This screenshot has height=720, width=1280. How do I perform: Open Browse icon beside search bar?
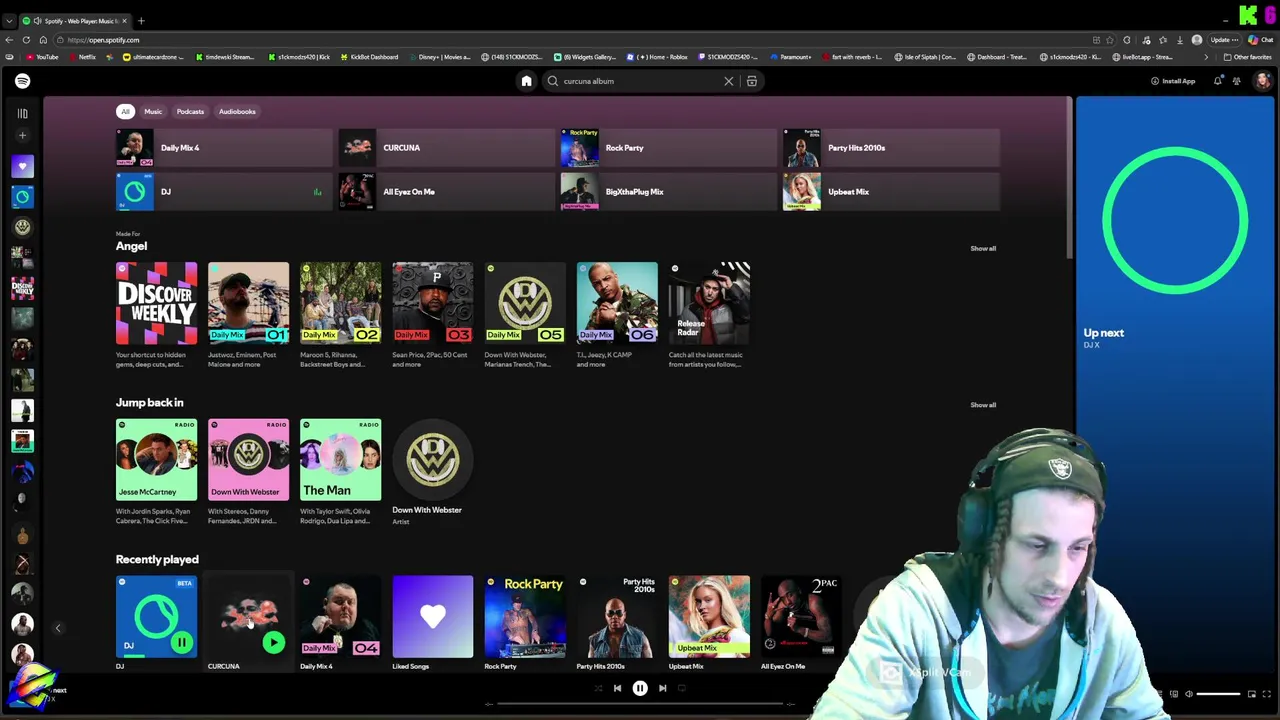(x=752, y=81)
